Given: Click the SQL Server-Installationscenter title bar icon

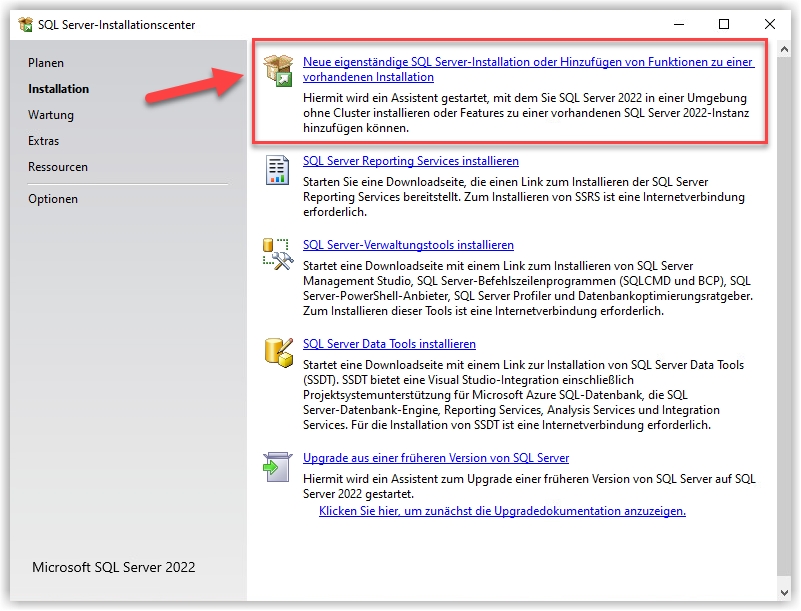Looking at the screenshot, I should click(26, 24).
